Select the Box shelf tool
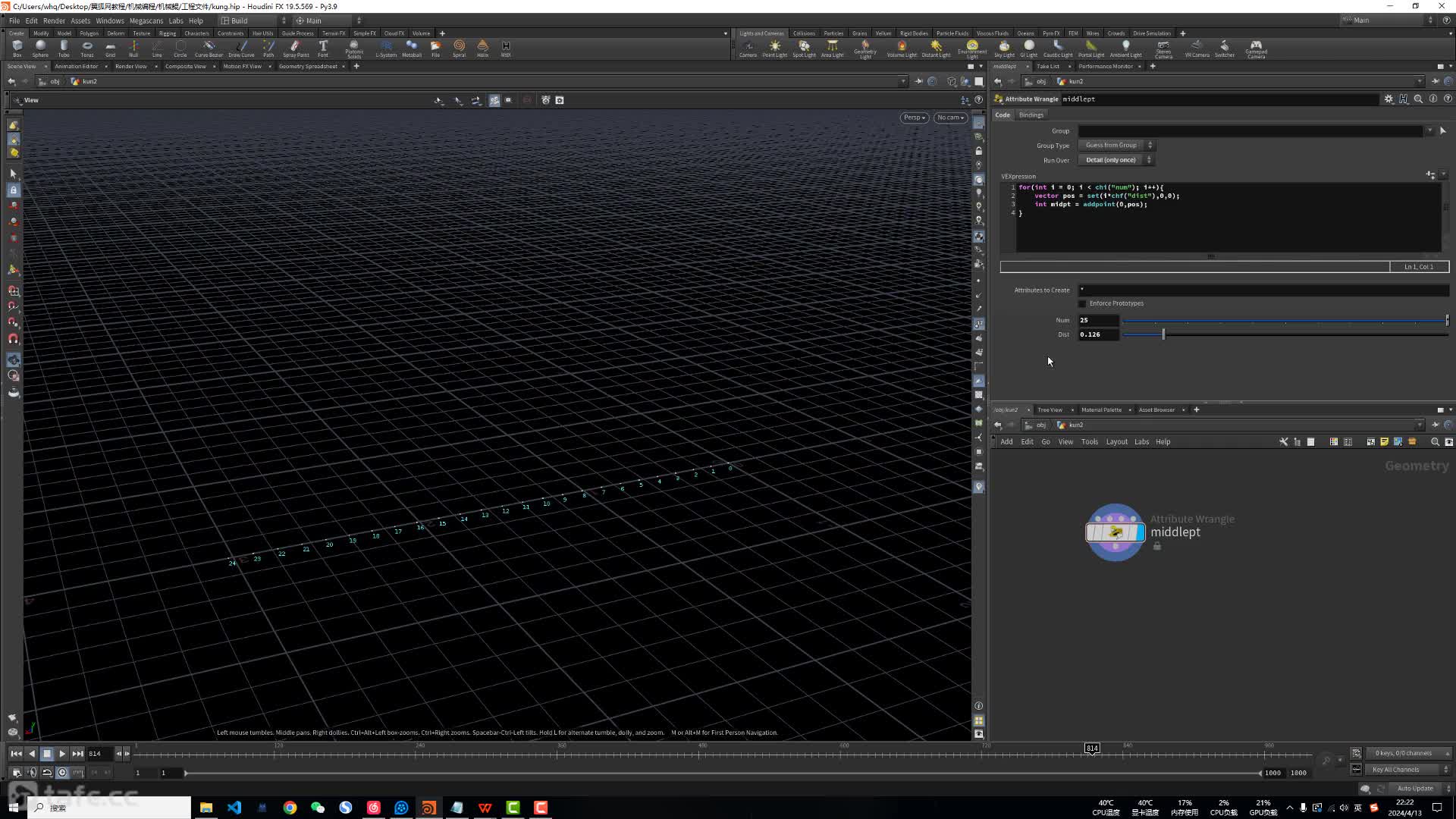 [x=17, y=49]
